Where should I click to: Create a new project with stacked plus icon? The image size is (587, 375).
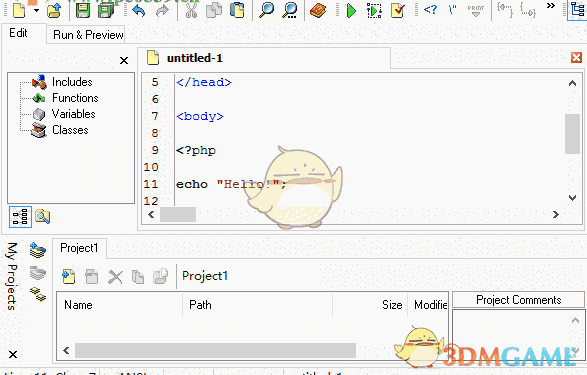(x=38, y=250)
